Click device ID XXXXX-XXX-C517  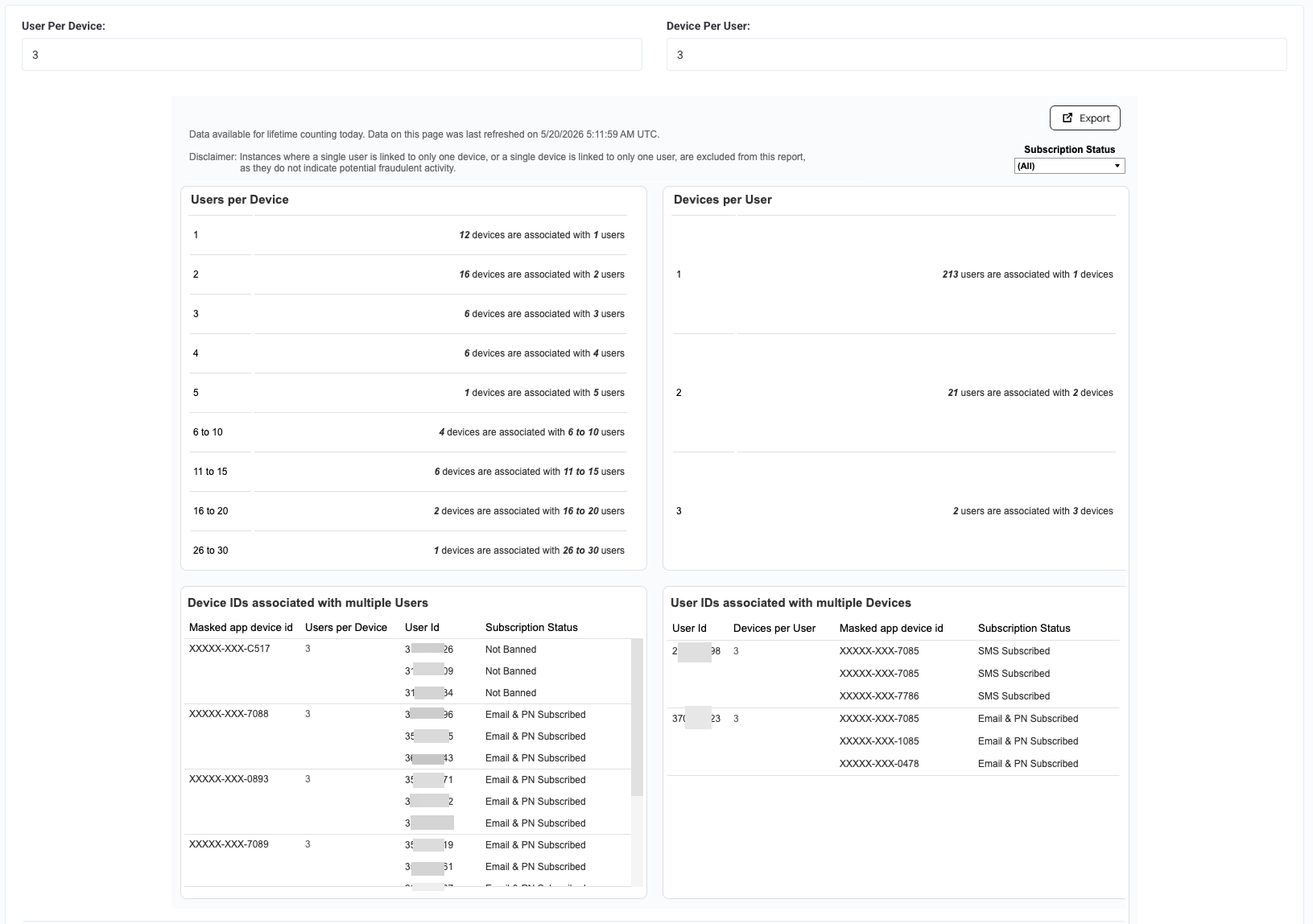point(229,649)
